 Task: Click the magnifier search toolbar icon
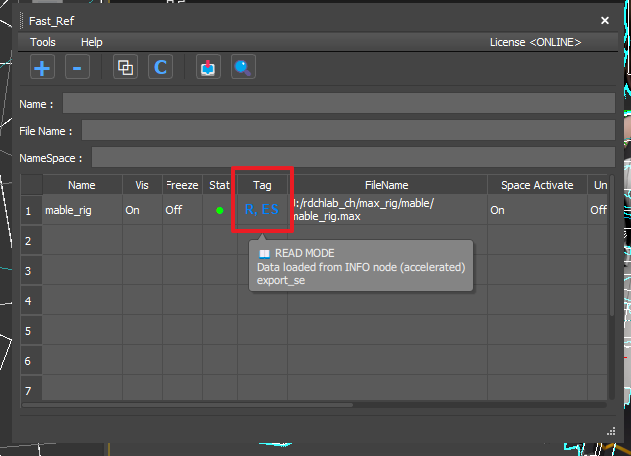(243, 68)
